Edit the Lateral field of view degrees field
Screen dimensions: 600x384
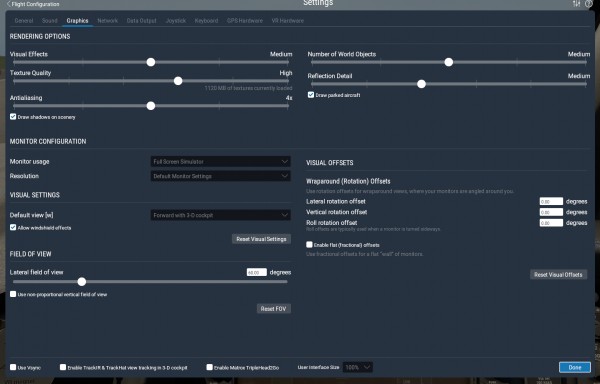257,272
